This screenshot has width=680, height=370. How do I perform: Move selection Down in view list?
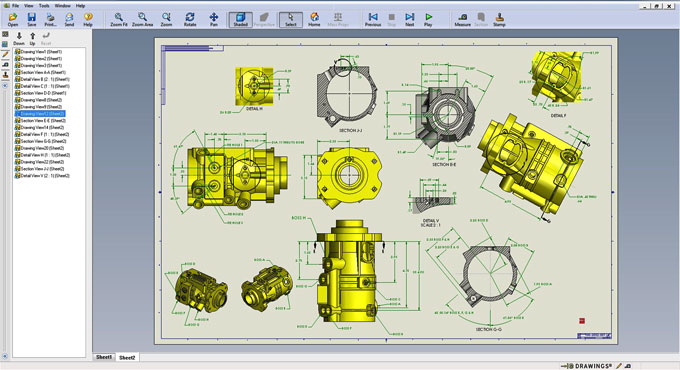pos(19,38)
